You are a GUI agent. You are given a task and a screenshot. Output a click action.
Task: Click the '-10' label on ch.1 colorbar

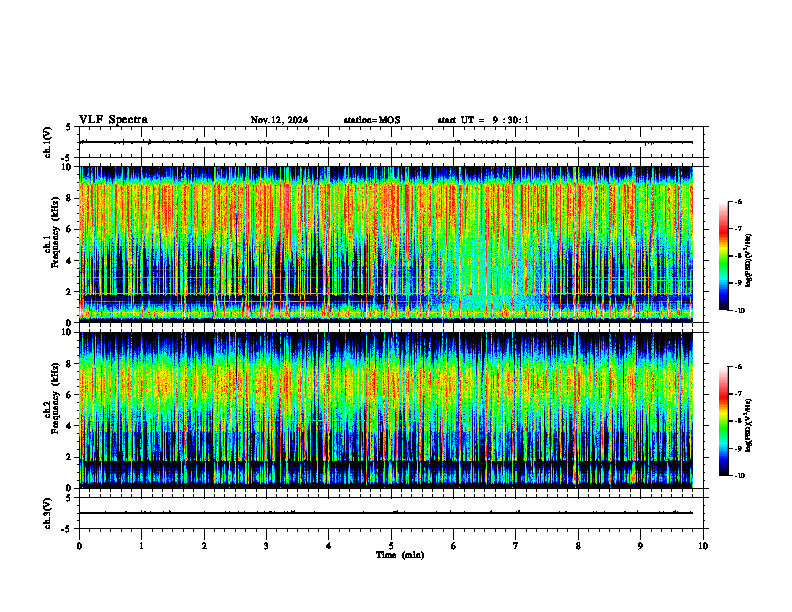pyautogui.click(x=739, y=311)
